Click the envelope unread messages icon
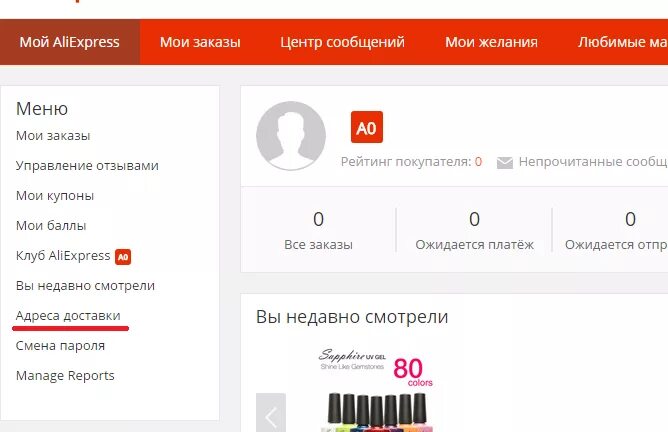The height and width of the screenshot is (432, 668). pyautogui.click(x=505, y=163)
